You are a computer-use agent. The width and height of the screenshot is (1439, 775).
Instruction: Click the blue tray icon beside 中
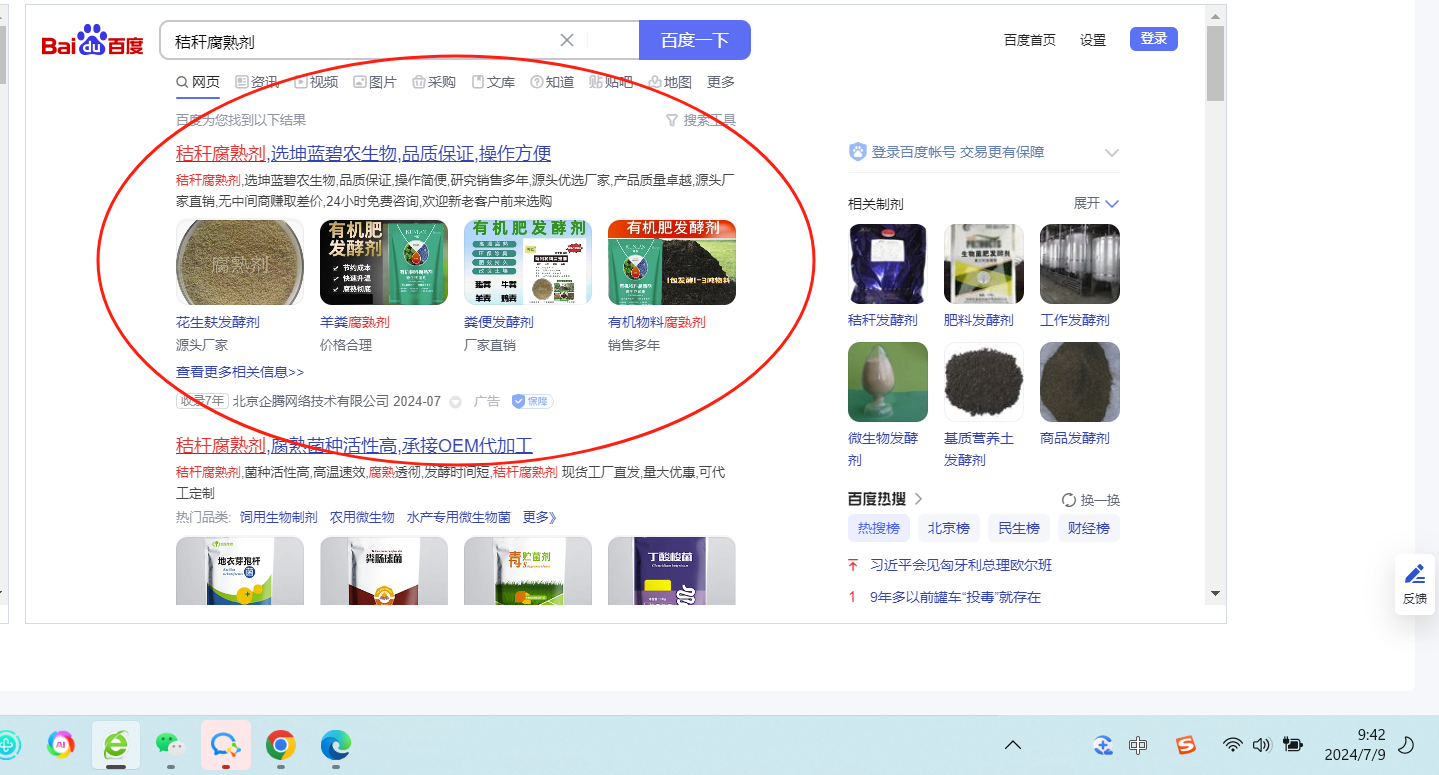[x=1104, y=745]
